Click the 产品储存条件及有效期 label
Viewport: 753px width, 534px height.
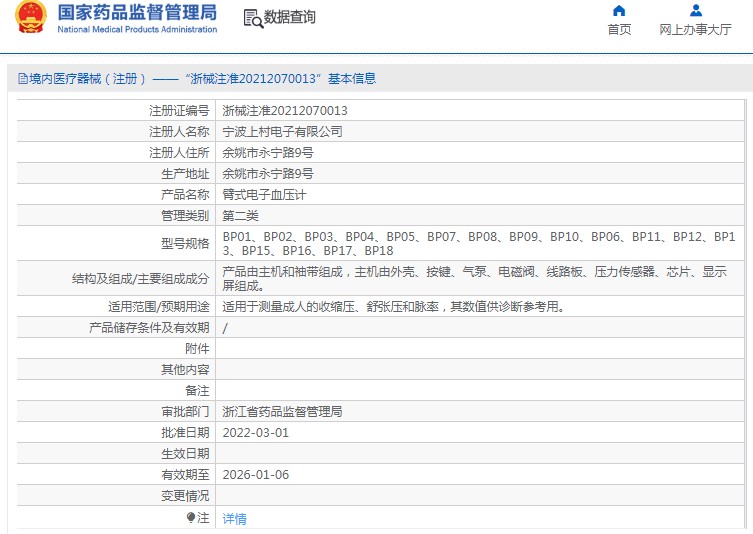pos(149,328)
